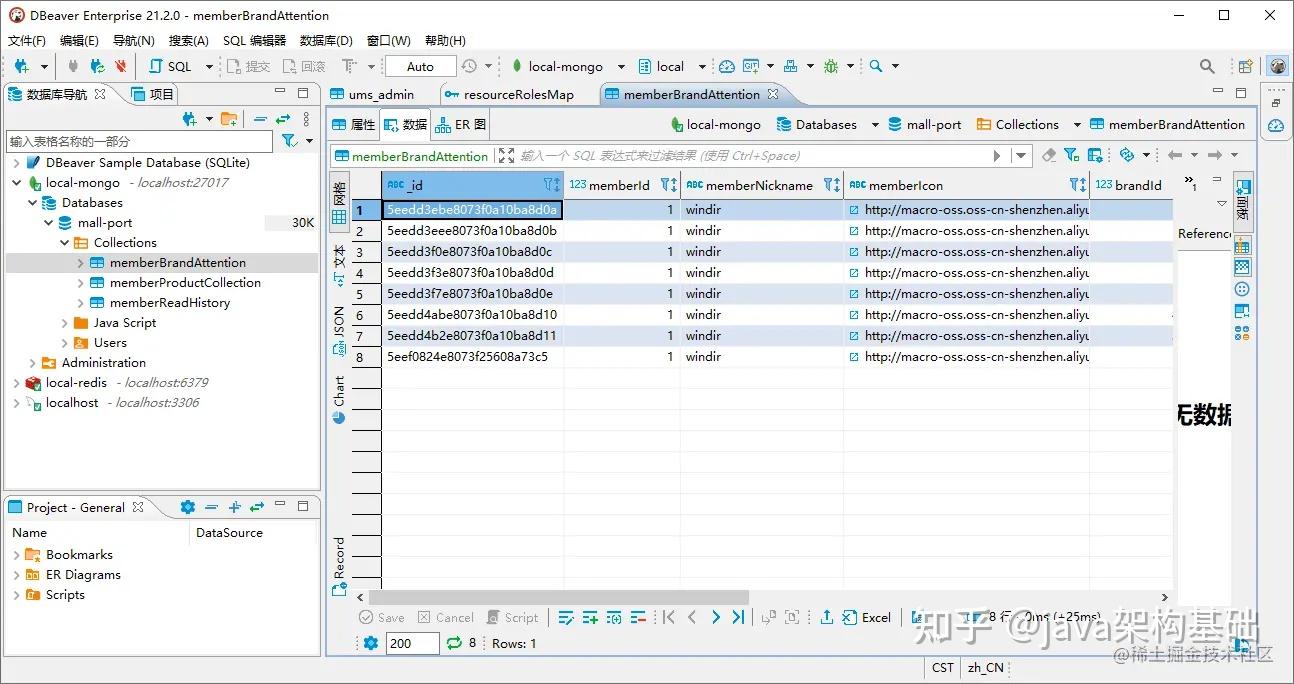The width and height of the screenshot is (1294, 684).
Task: Click the blue magnifier search tool icon
Action: coord(876,66)
